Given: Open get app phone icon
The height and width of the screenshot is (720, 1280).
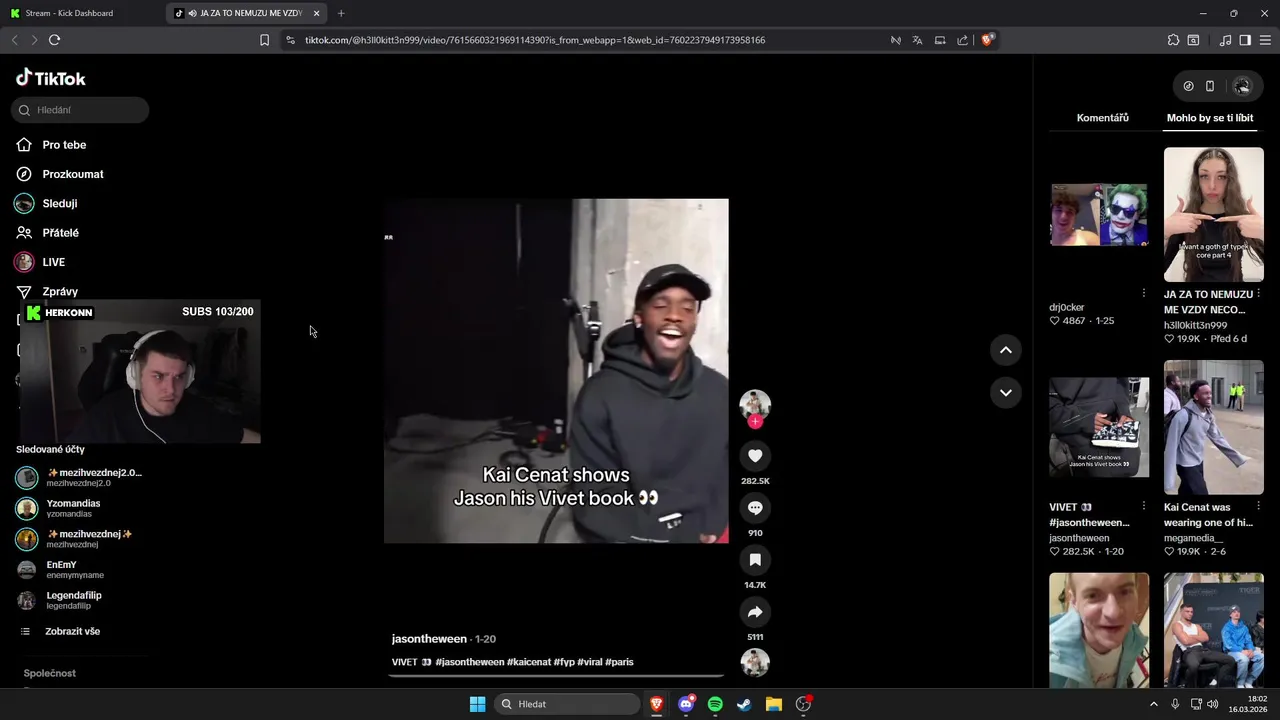Looking at the screenshot, I should [1210, 86].
